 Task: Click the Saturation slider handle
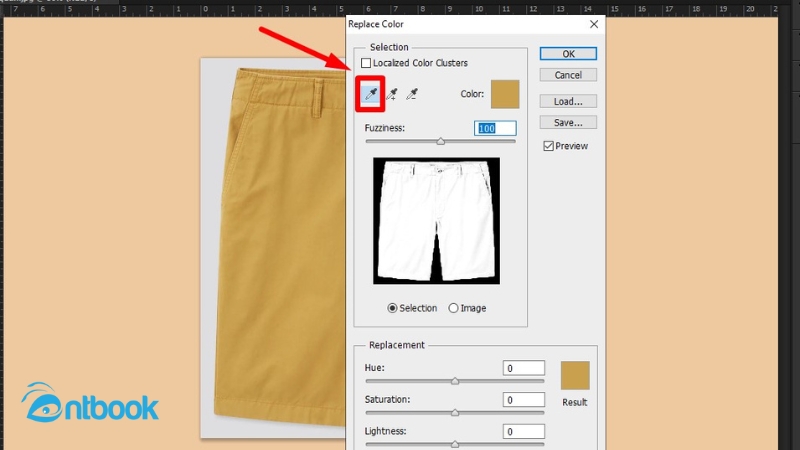pos(455,413)
